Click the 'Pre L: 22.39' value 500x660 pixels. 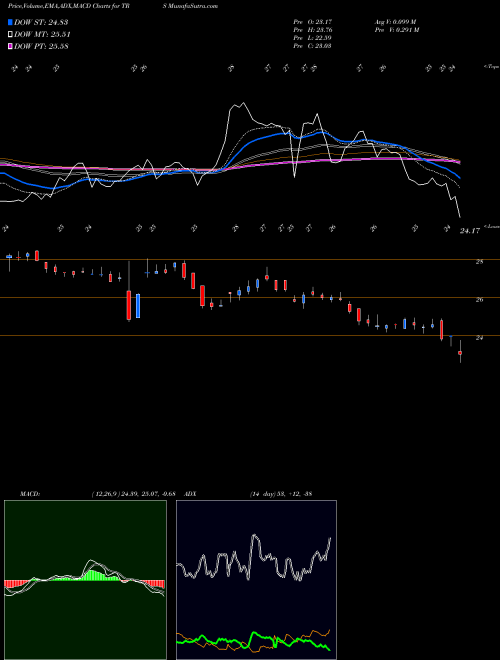pos(313,38)
